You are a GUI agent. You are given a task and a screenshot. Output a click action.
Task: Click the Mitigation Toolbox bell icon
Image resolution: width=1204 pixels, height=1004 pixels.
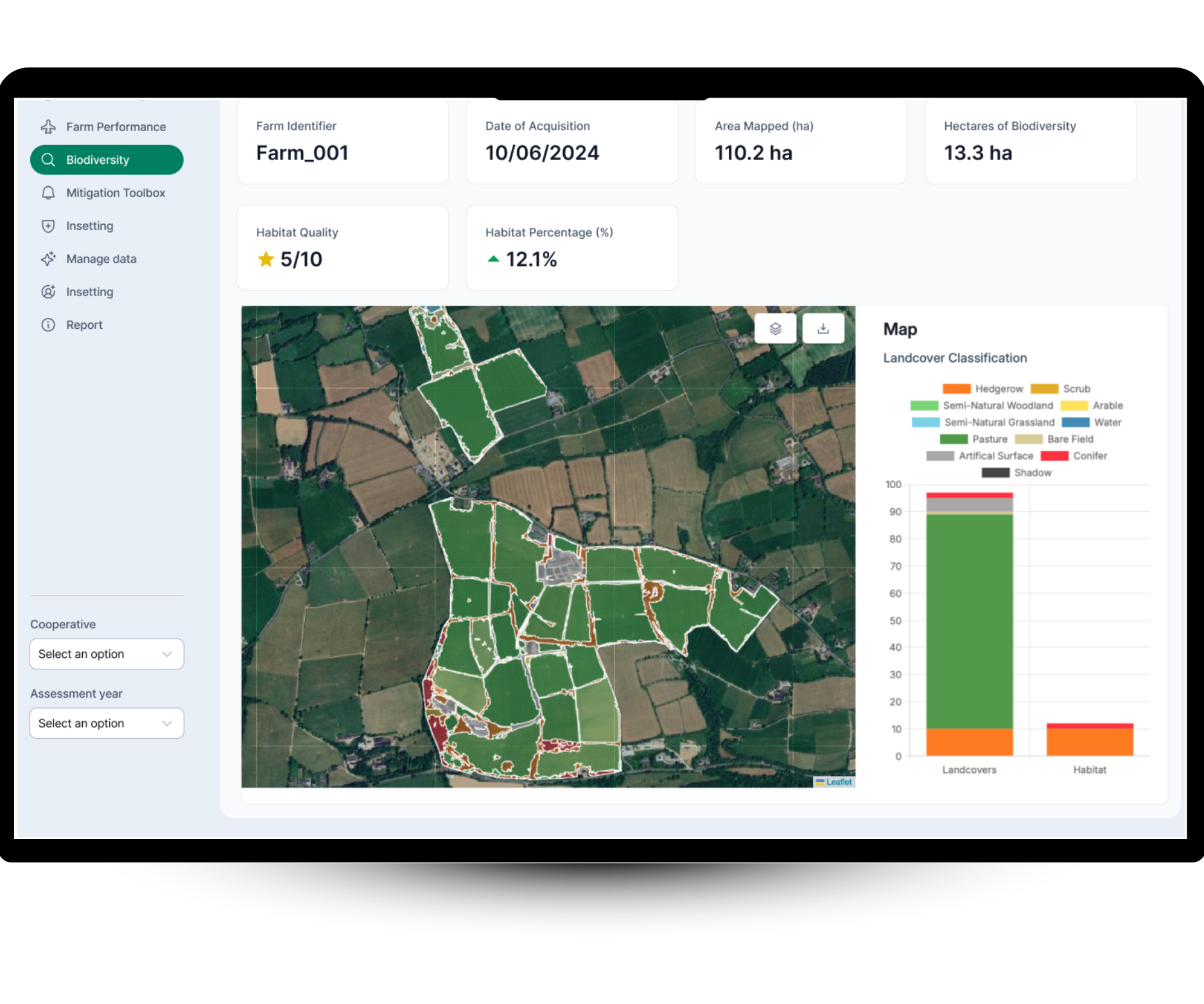click(x=48, y=193)
